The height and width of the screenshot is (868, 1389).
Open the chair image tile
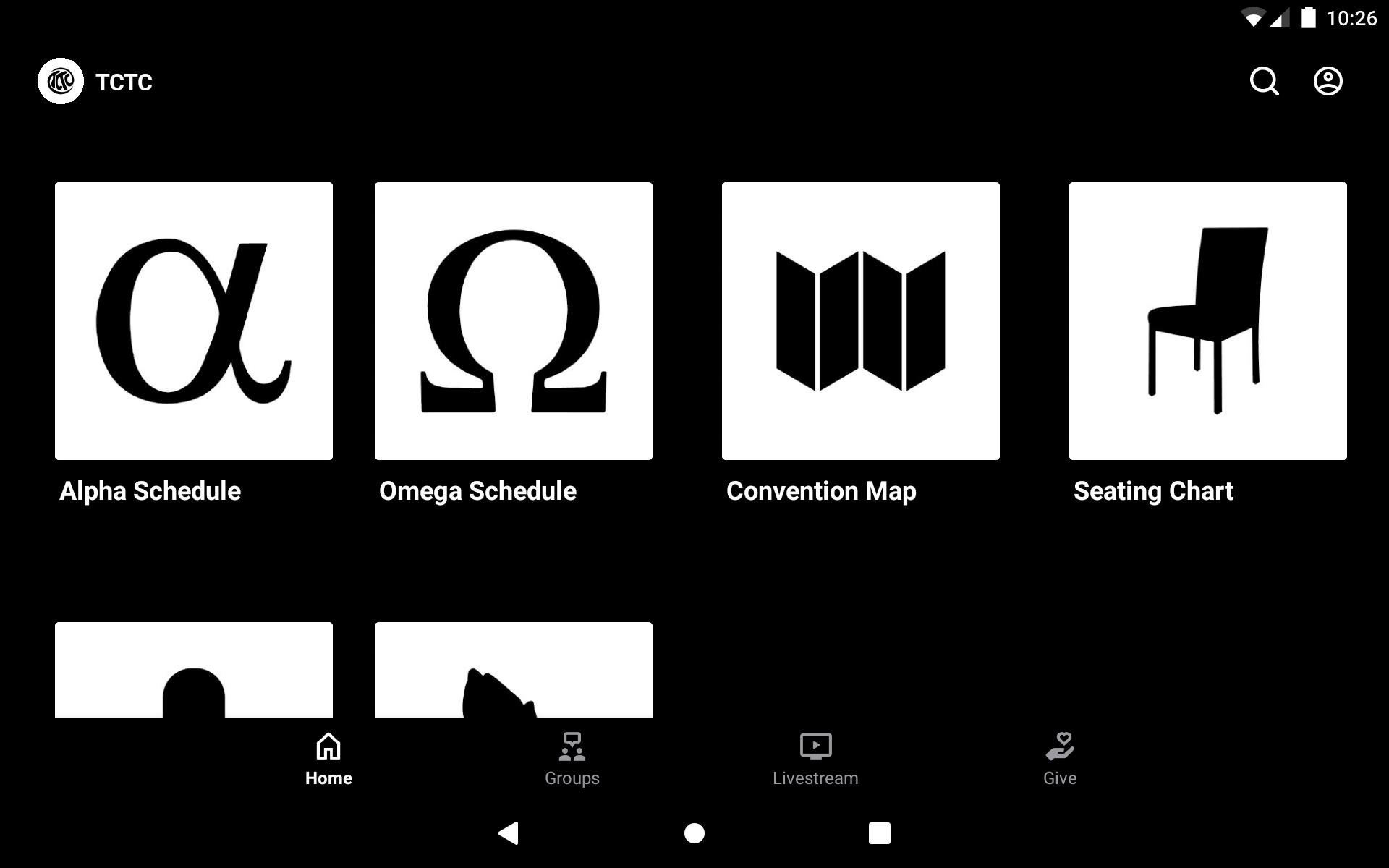coord(1208,321)
